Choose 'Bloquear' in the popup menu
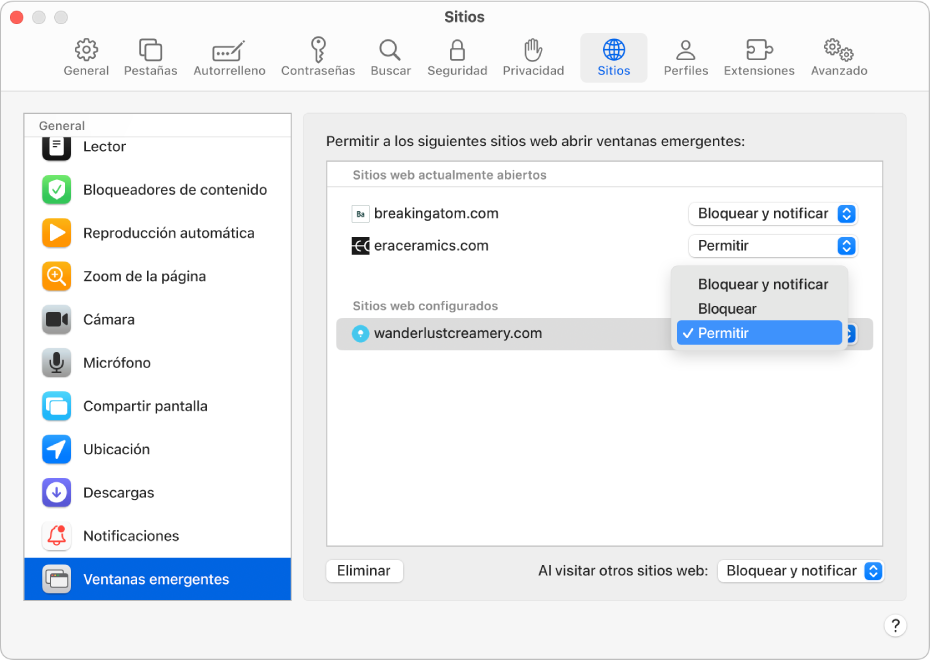This screenshot has height=662, width=931. tap(727, 309)
